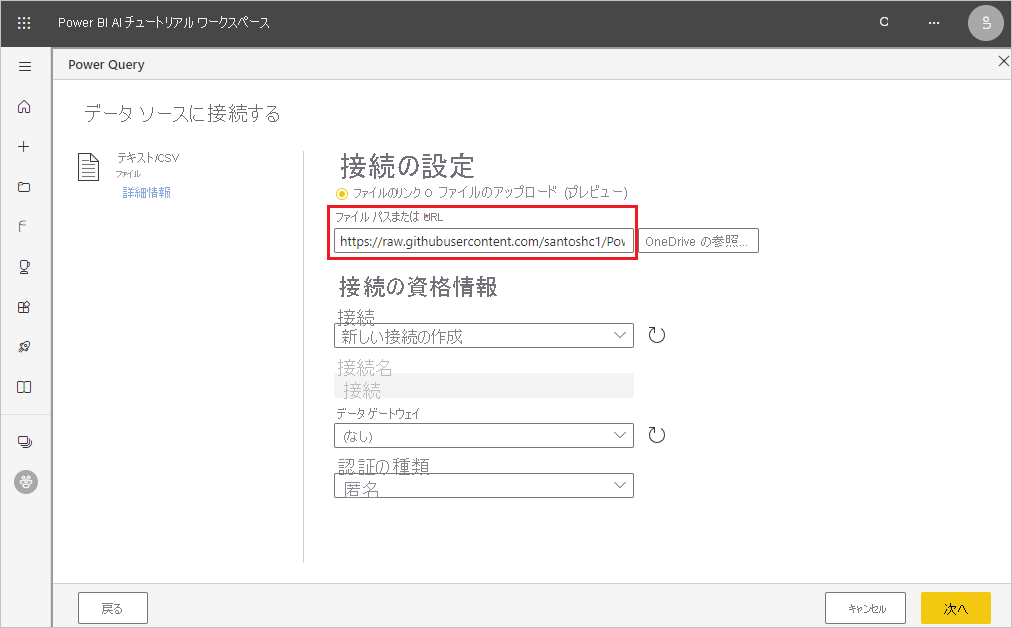The image size is (1012, 628).
Task: Open the Metrics trophy icon
Action: 25,267
